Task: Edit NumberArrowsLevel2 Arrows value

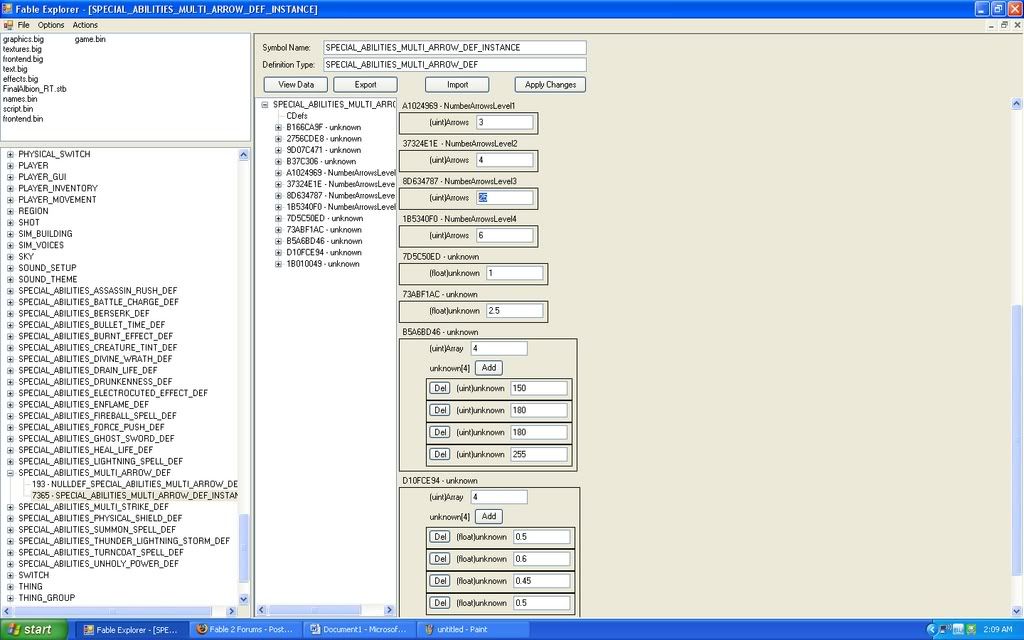Action: [x=504, y=160]
